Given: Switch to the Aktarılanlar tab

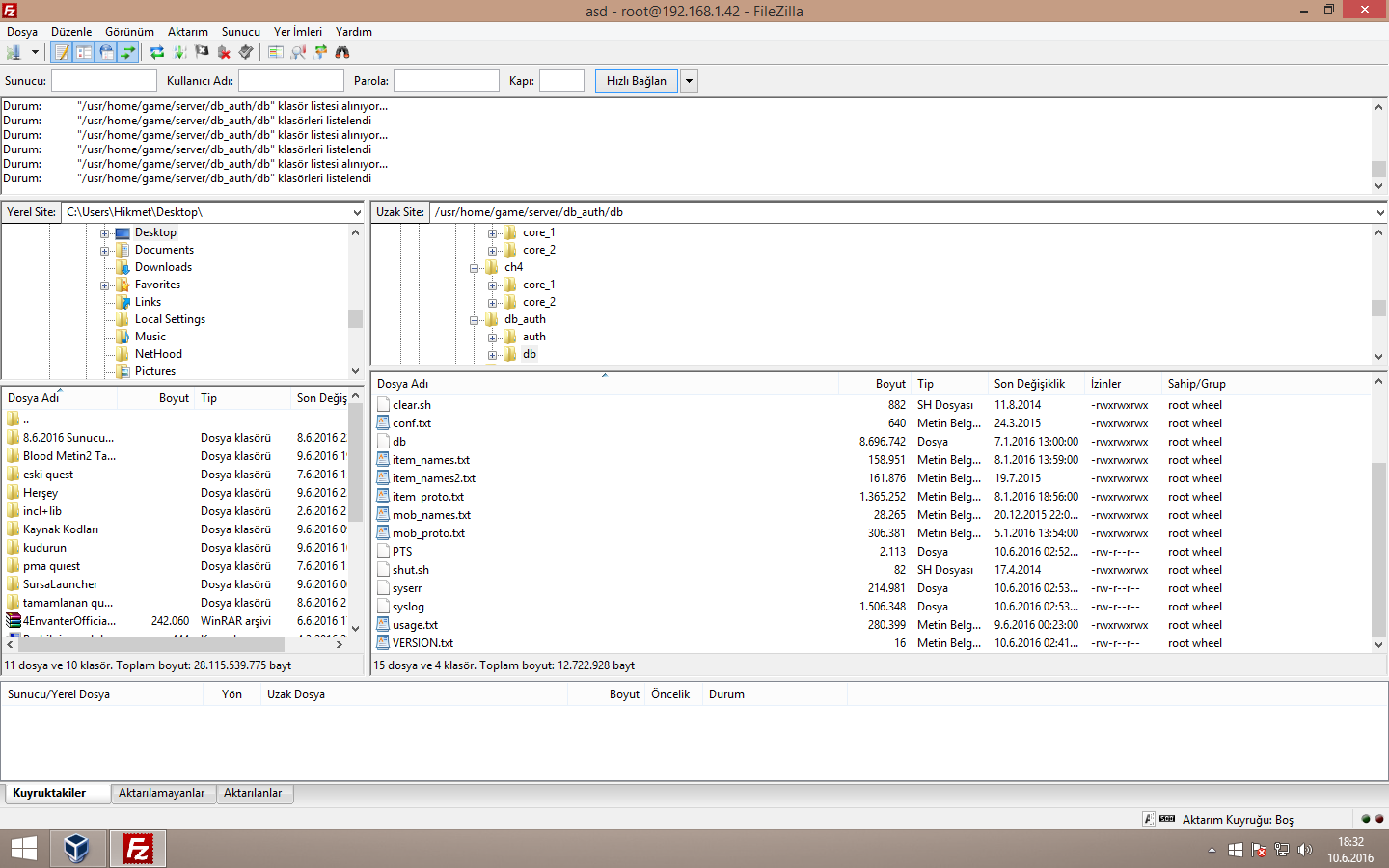Looking at the screenshot, I should click(254, 793).
